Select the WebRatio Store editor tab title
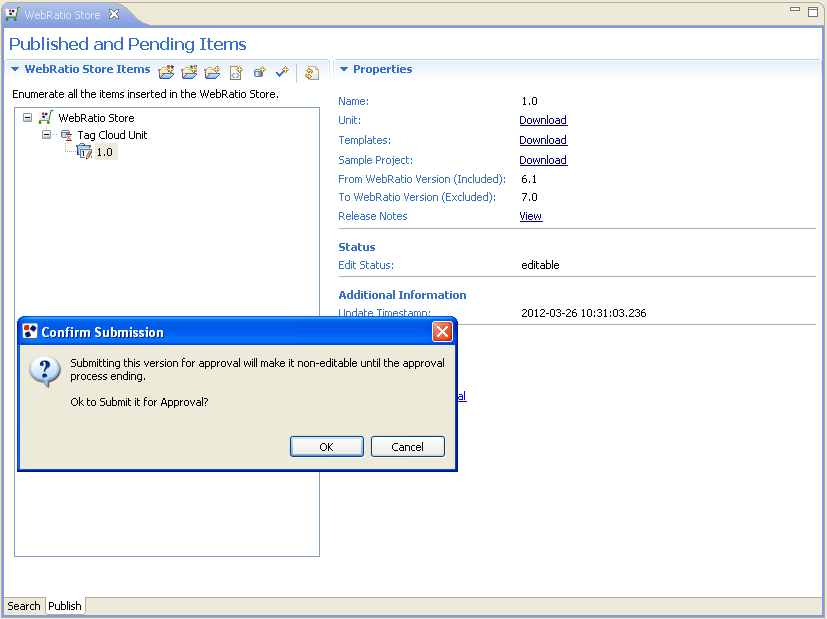Image resolution: width=827 pixels, height=619 pixels. [62, 15]
